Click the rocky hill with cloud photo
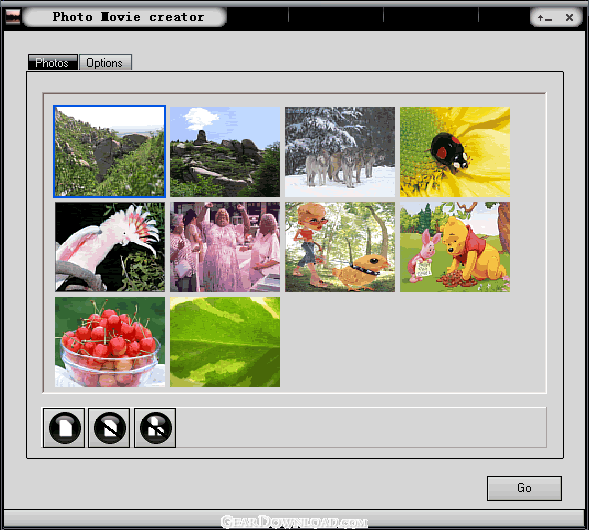This screenshot has width=589, height=530. (225, 152)
